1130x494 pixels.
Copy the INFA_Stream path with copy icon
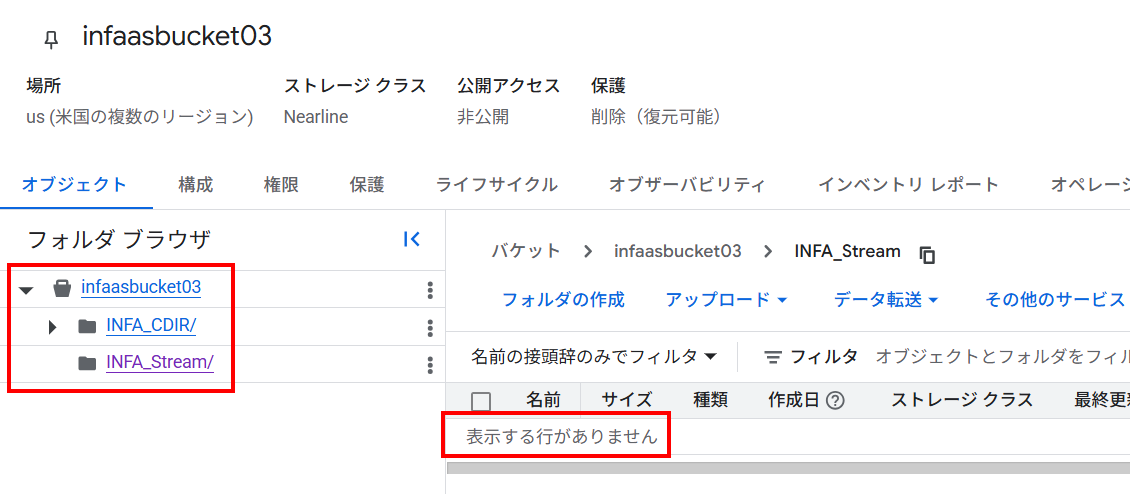pyautogui.click(x=927, y=254)
